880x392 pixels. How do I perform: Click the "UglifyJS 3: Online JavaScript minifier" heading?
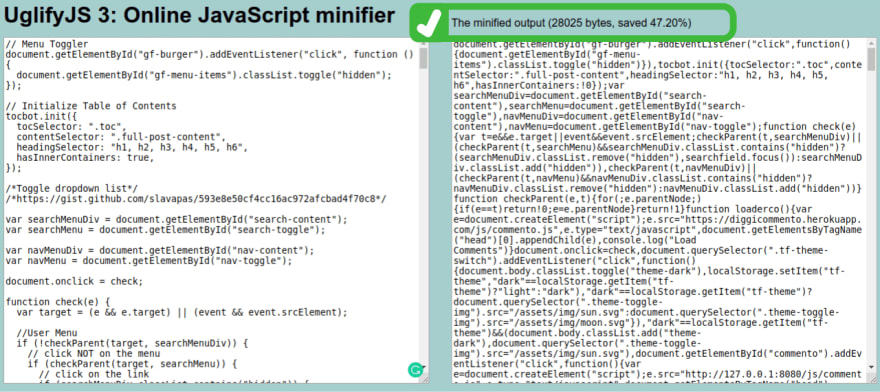(x=199, y=16)
